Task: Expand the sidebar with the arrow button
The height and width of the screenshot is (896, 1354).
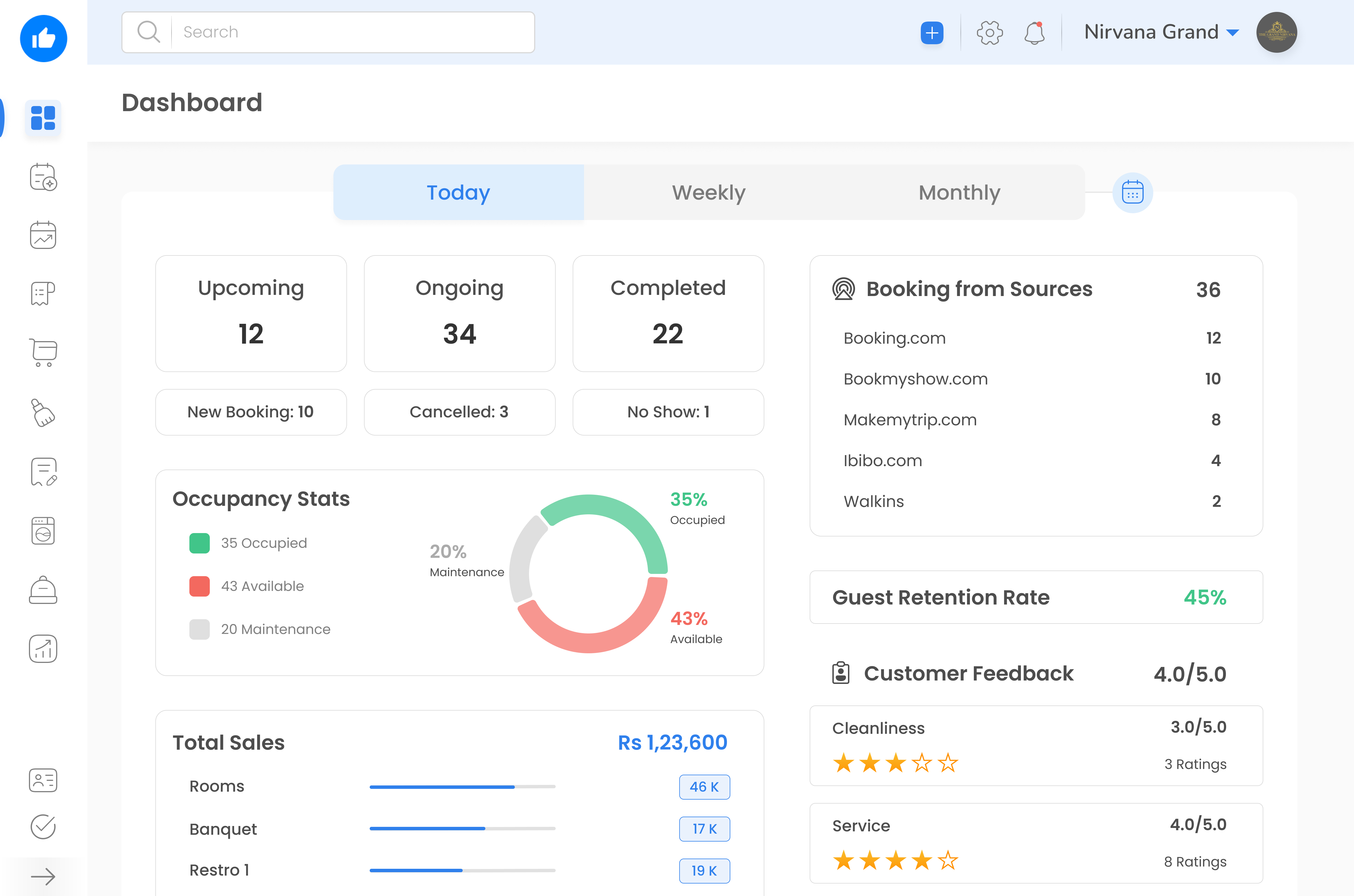Action: [43, 876]
